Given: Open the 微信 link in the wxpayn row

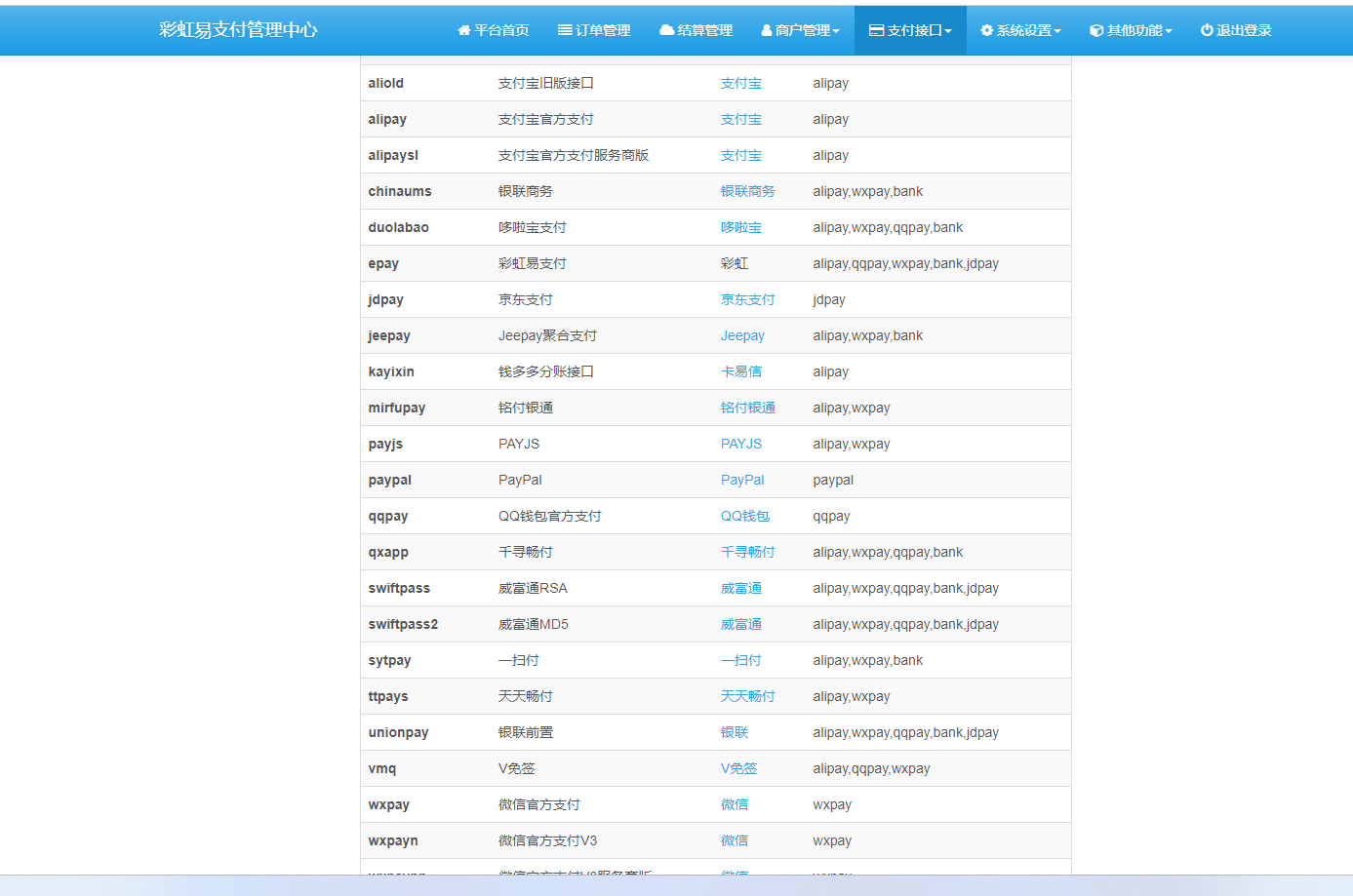Looking at the screenshot, I should (735, 841).
